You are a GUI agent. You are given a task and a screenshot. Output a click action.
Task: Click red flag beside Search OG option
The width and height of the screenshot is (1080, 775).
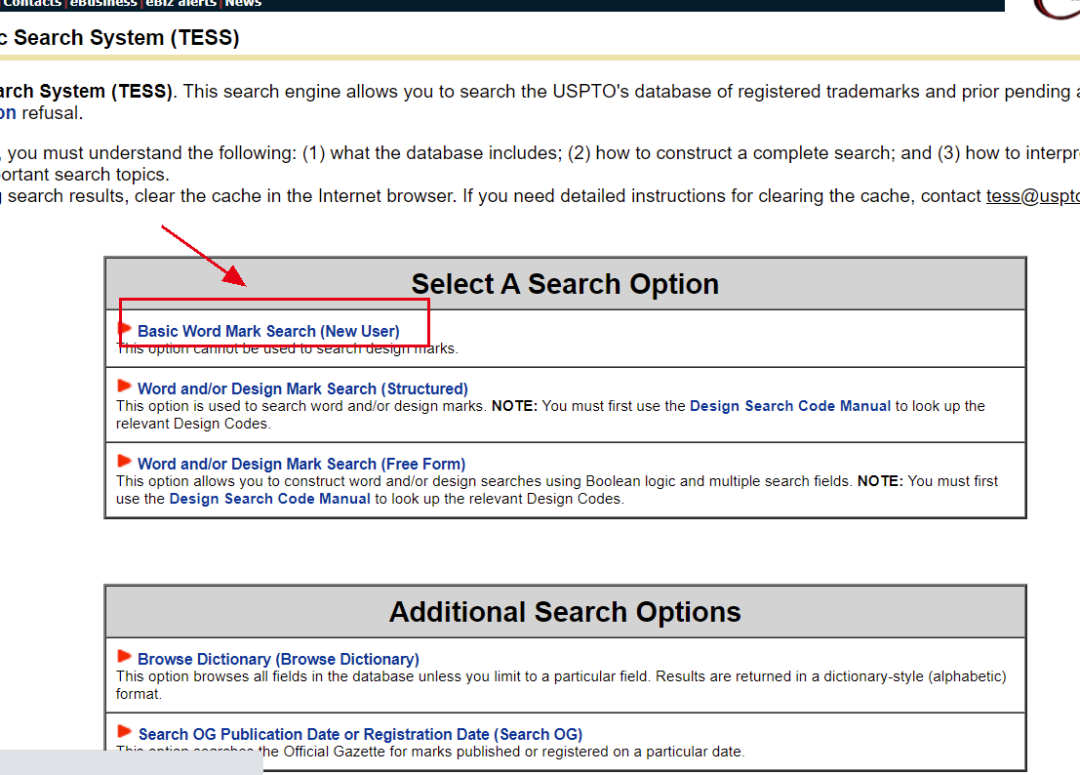[124, 731]
